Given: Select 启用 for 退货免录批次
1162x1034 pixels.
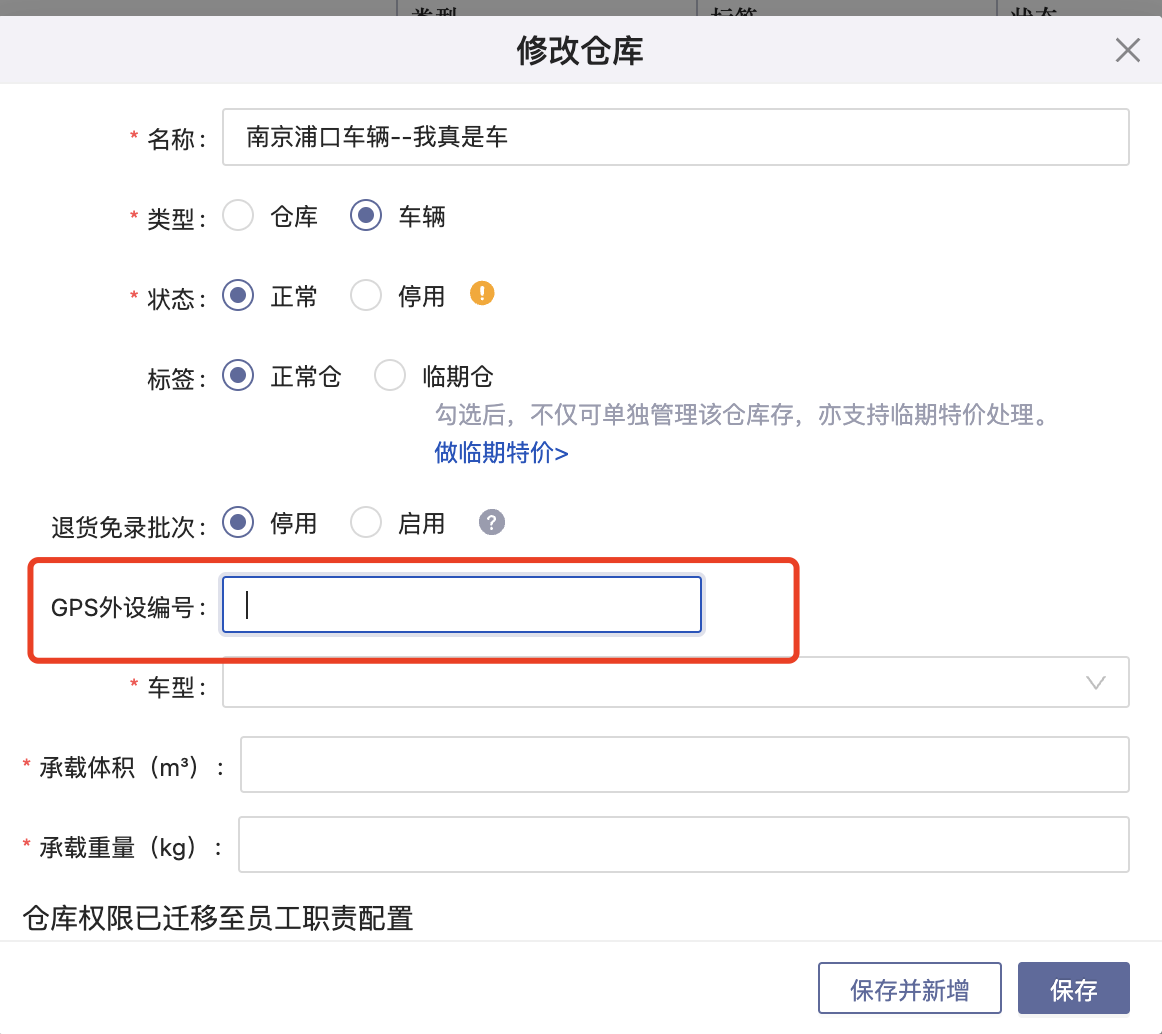Looking at the screenshot, I should pyautogui.click(x=366, y=522).
